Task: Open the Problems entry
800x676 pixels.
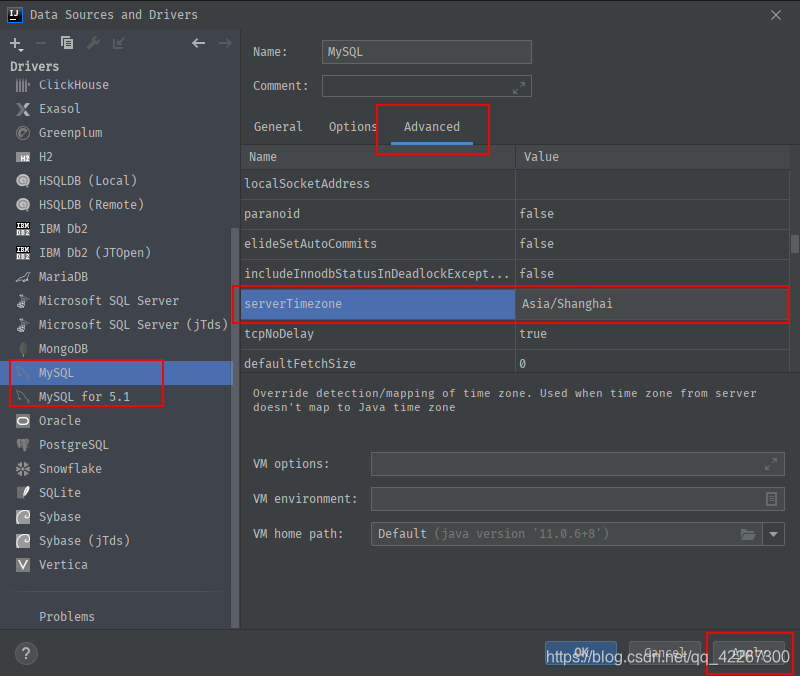Action: click(x=67, y=617)
